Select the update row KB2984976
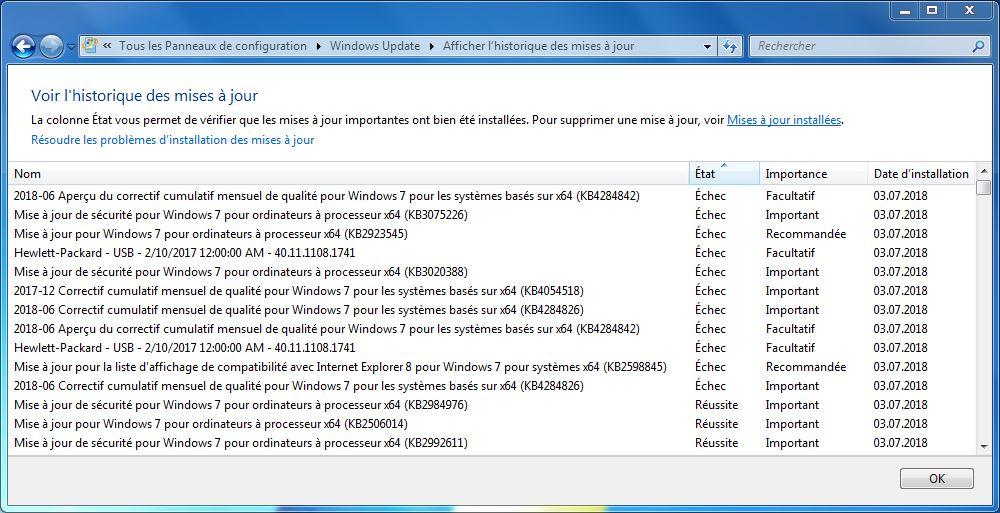This screenshot has width=1000, height=513. point(491,405)
